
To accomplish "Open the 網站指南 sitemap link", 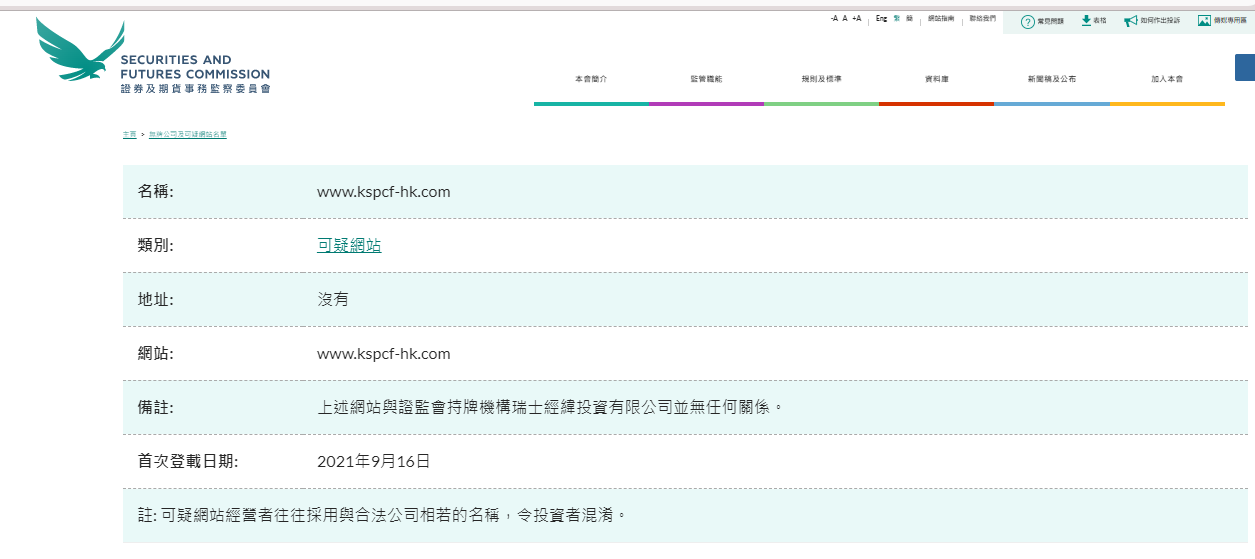I will pos(941,19).
